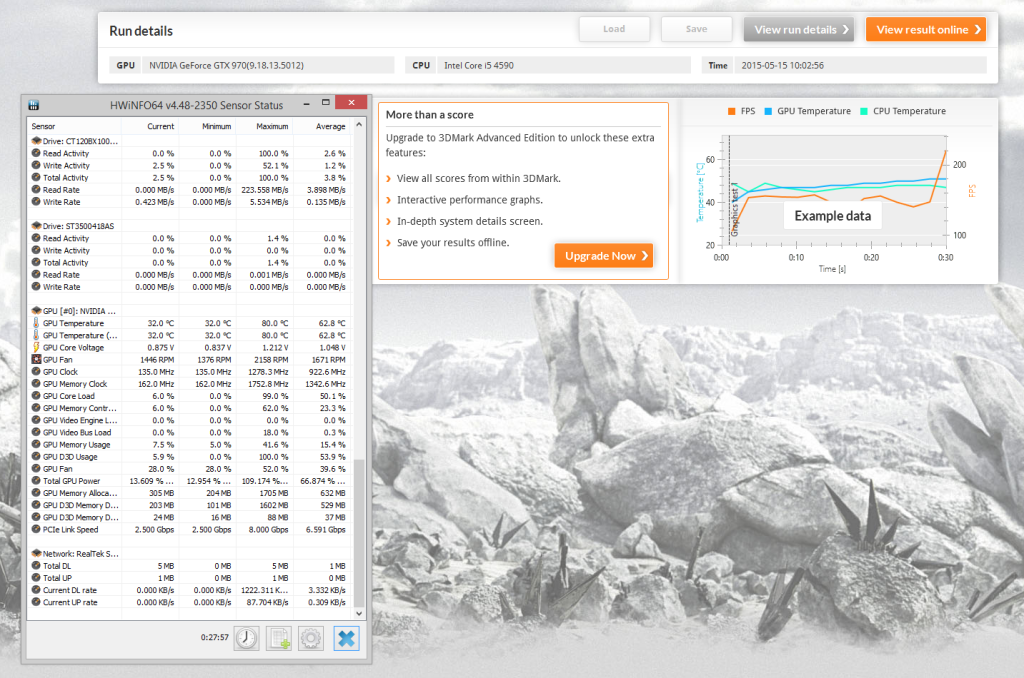Click the GPU Core Voltage lightning icon
1024x678 pixels.
(x=36, y=347)
